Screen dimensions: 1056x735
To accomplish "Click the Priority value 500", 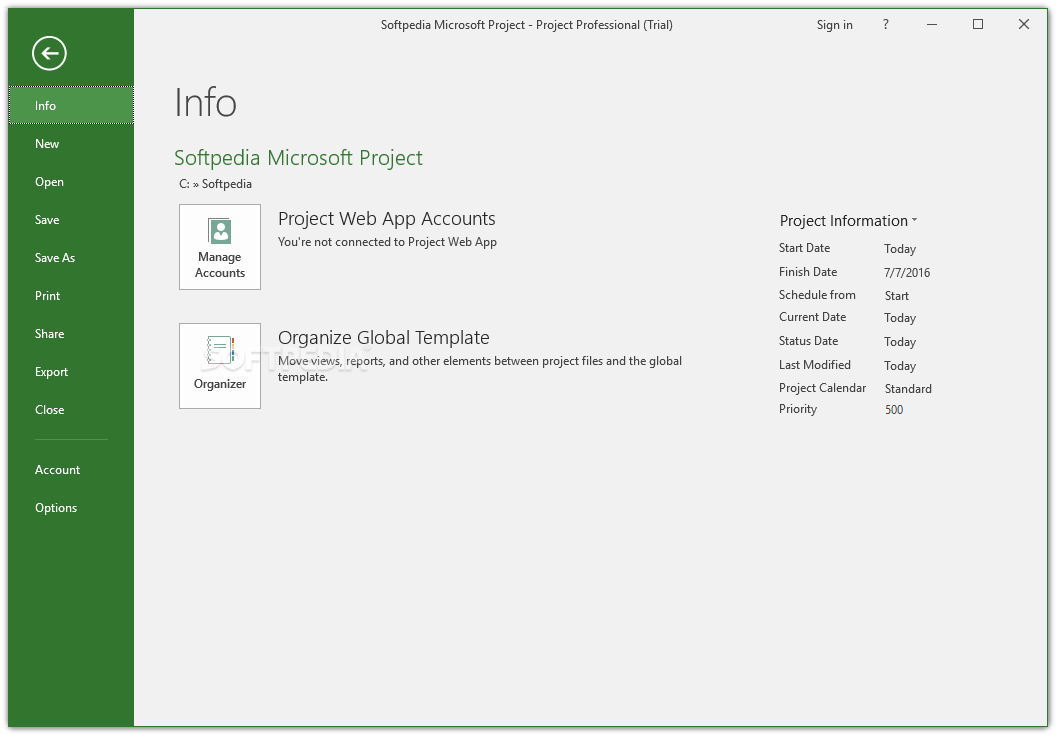I will [x=894, y=410].
